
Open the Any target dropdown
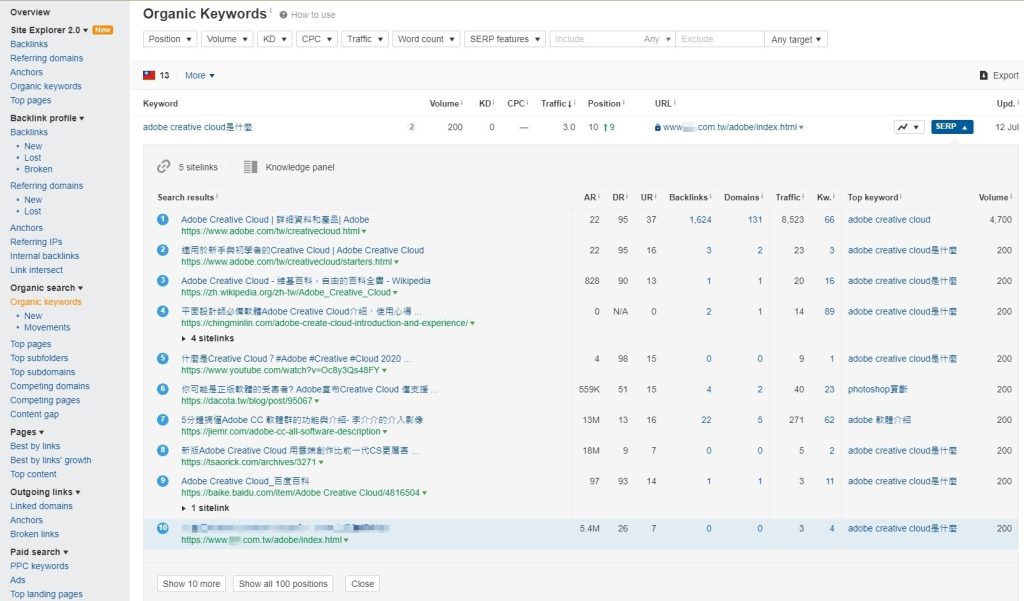796,39
